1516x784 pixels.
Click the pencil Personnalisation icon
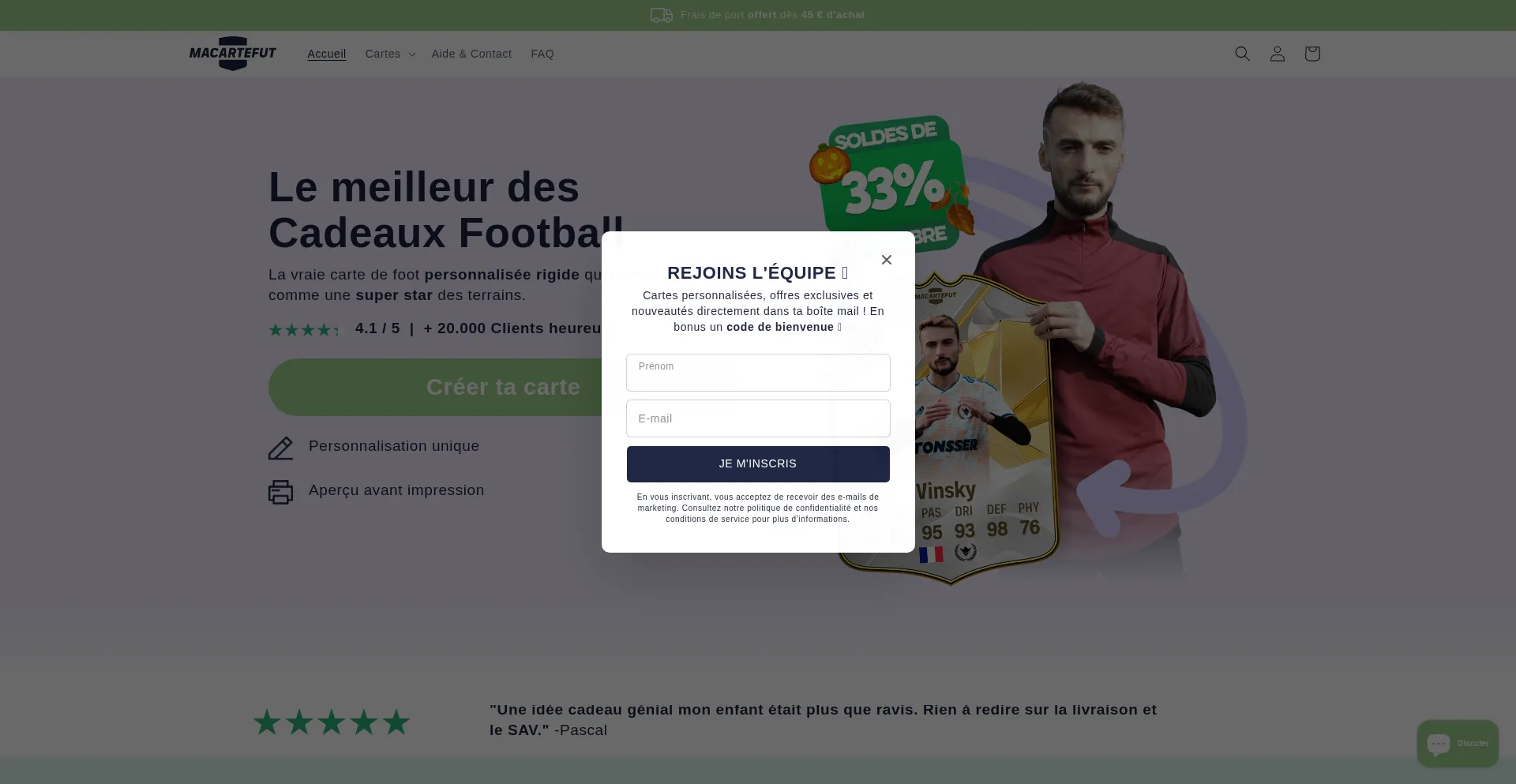[x=280, y=448]
